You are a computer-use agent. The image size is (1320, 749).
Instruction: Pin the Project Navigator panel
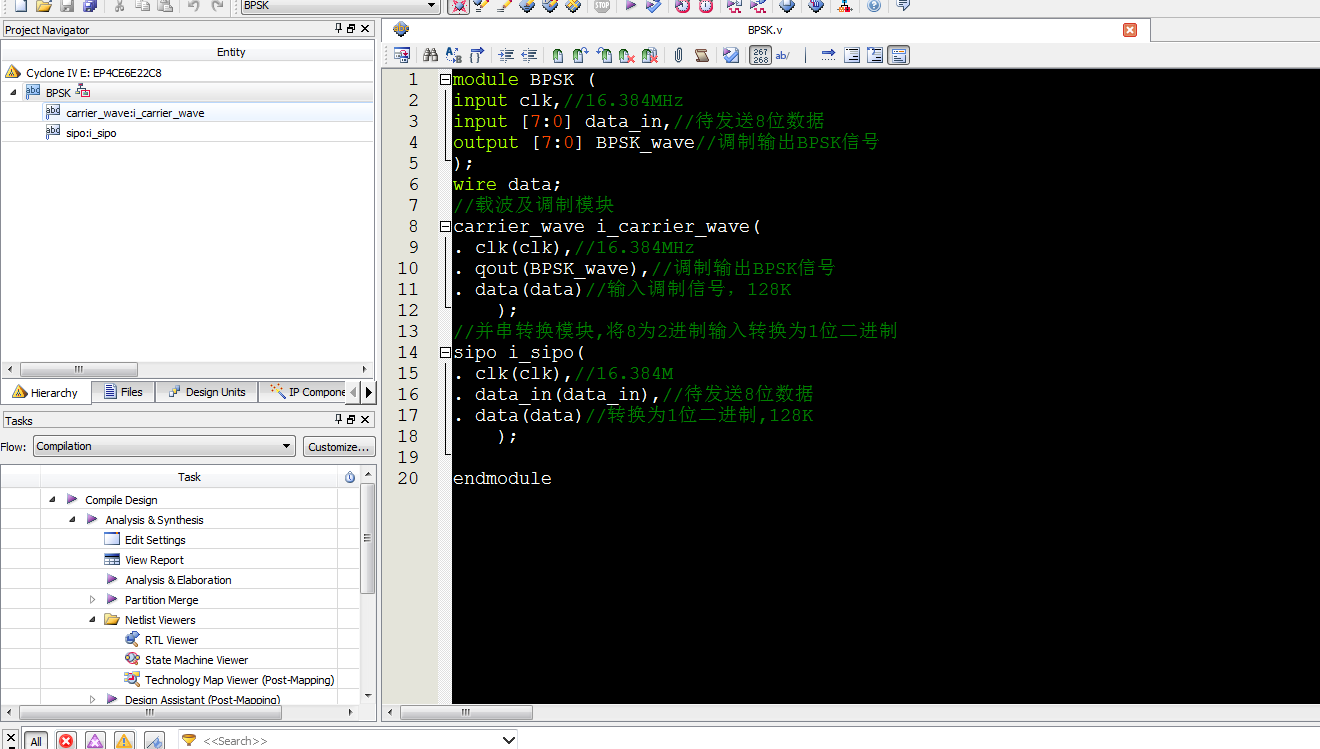339,29
